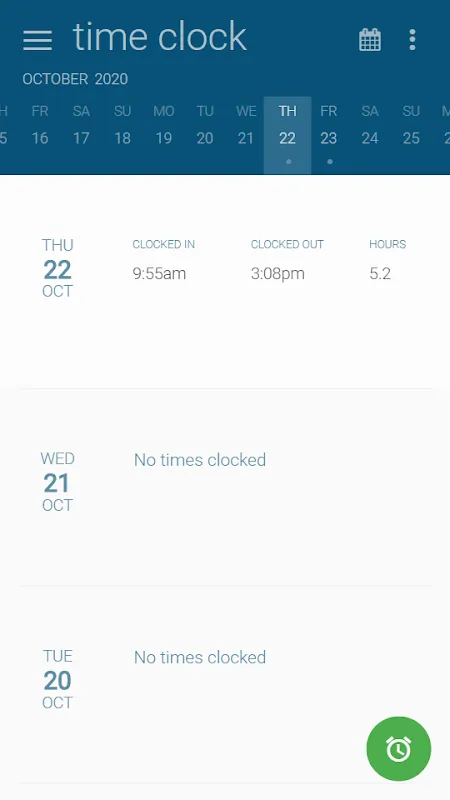The height and width of the screenshot is (800, 450).
Task: Select Friday 23 in date strip
Action: pyautogui.click(x=329, y=135)
